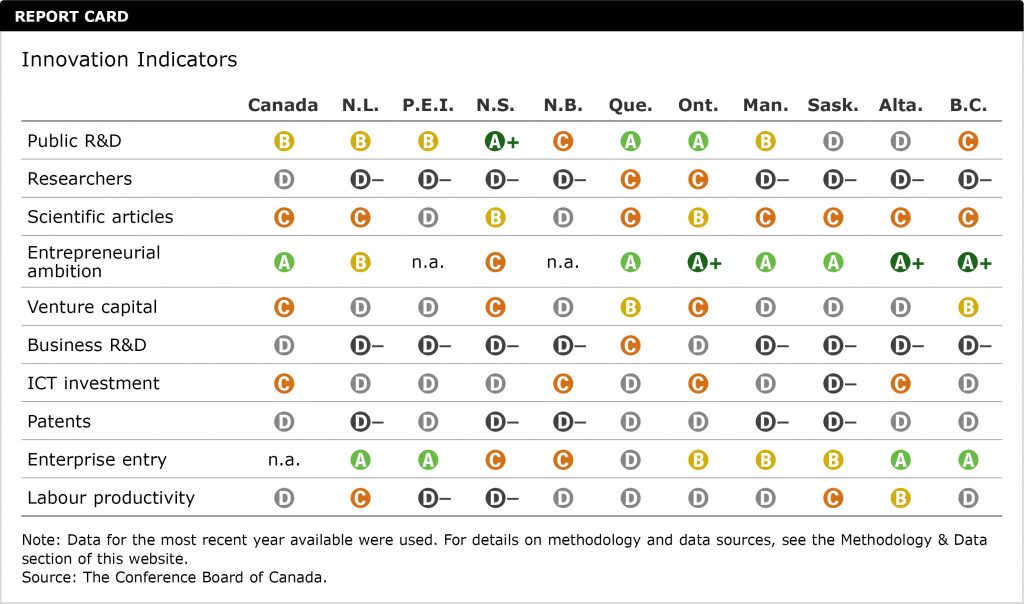The width and height of the screenshot is (1024, 604).
Task: Click P.E.I. n.a. cell for Entrepreneurial ambition
Action: [x=428, y=262]
